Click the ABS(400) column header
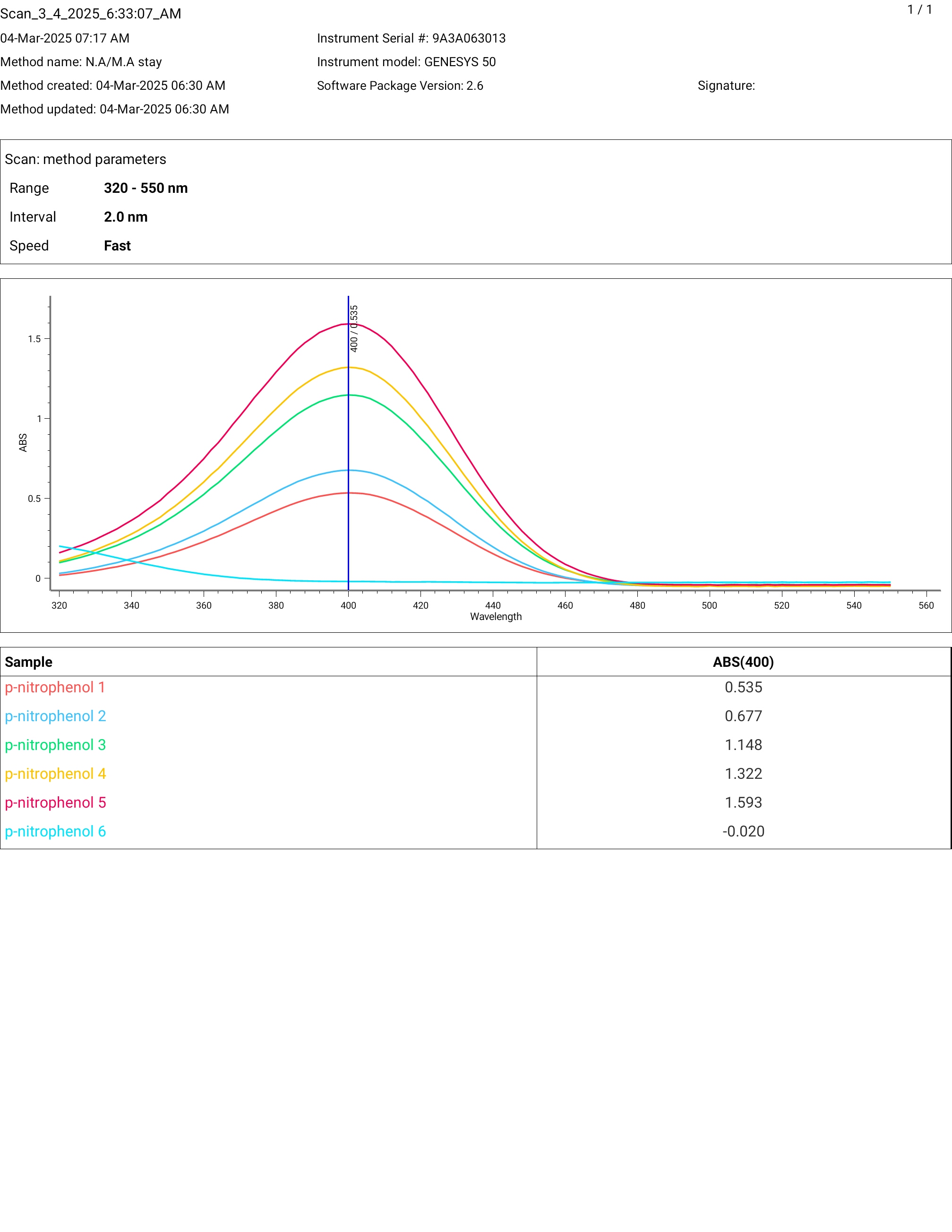952x1232 pixels. (x=743, y=662)
